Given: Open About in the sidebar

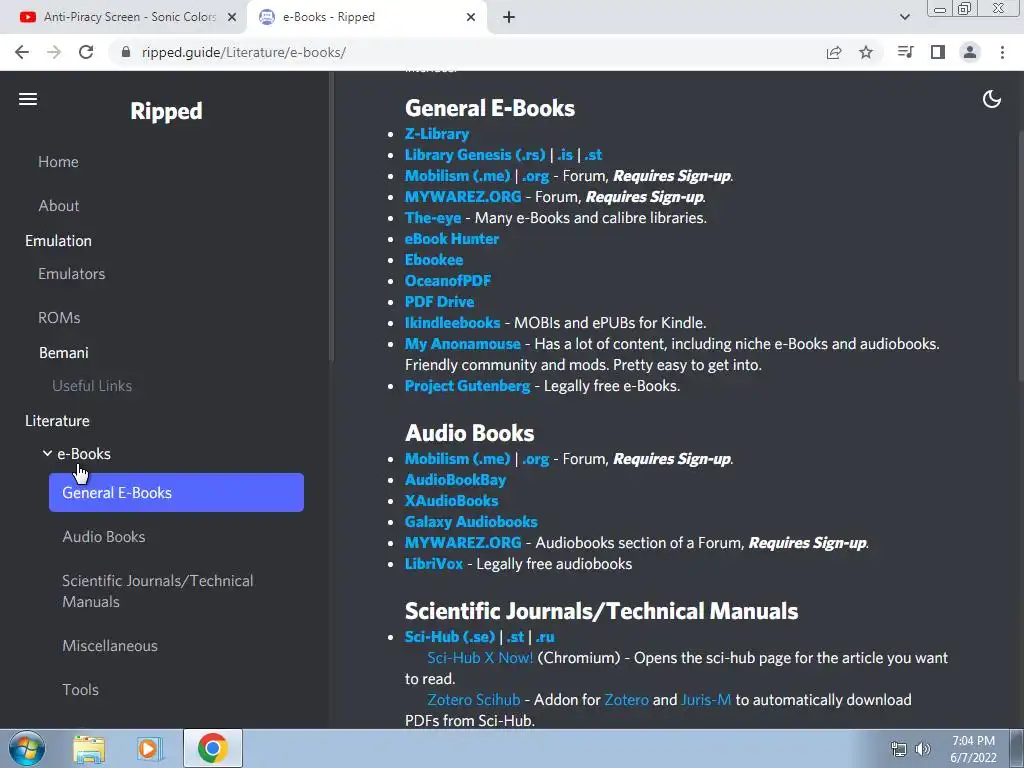Looking at the screenshot, I should (59, 206).
